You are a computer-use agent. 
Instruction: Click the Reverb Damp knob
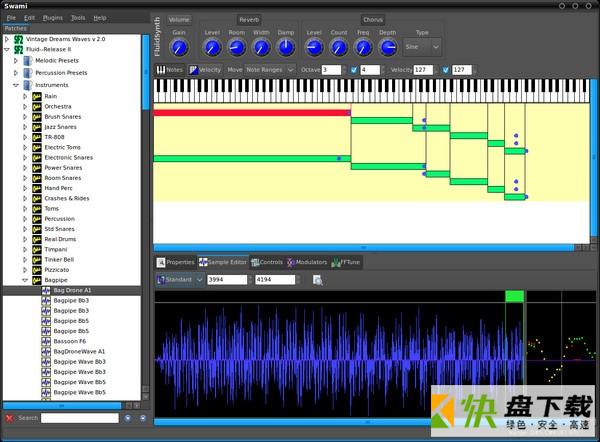[286, 47]
